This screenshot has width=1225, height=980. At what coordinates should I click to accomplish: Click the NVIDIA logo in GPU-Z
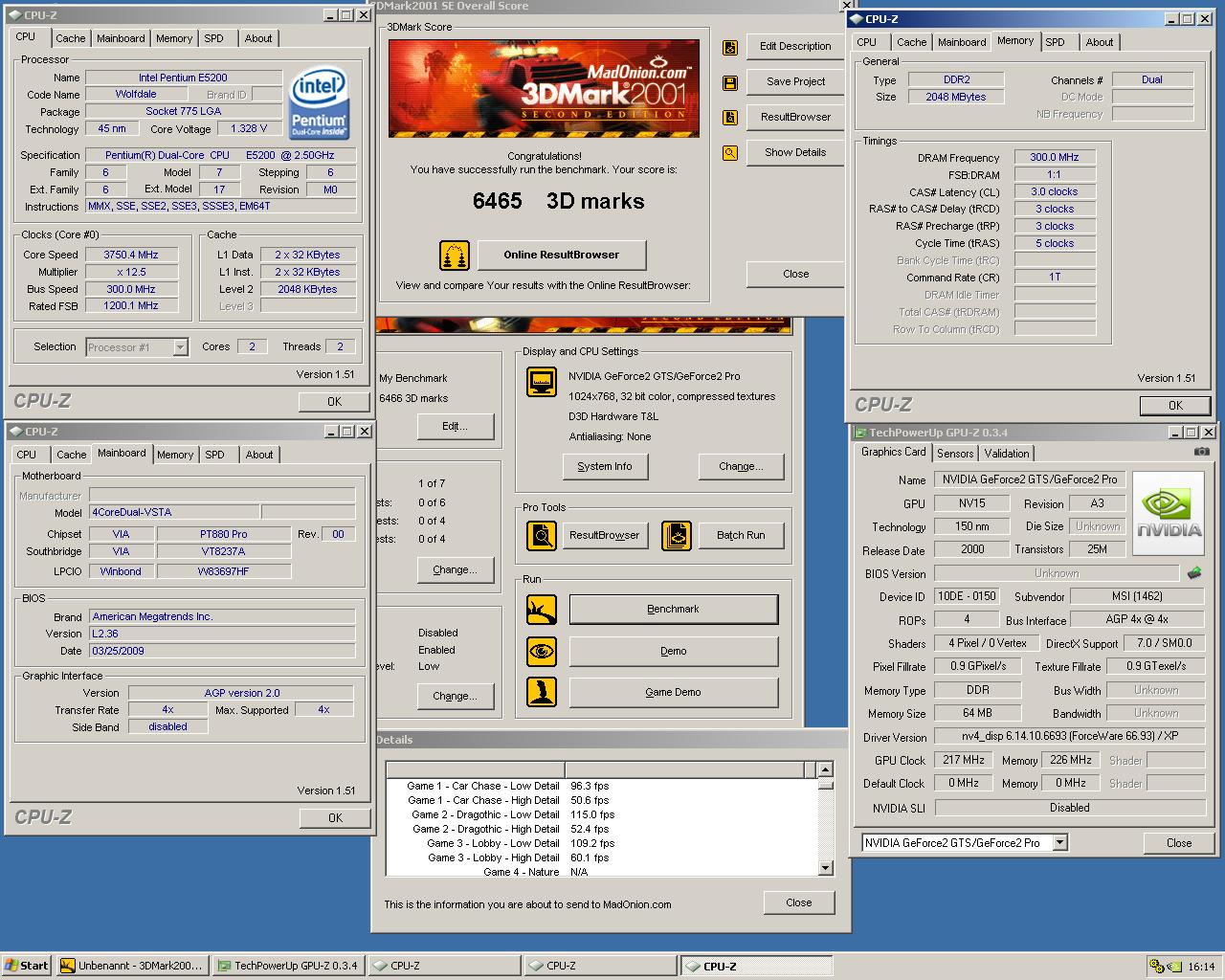click(x=1169, y=513)
